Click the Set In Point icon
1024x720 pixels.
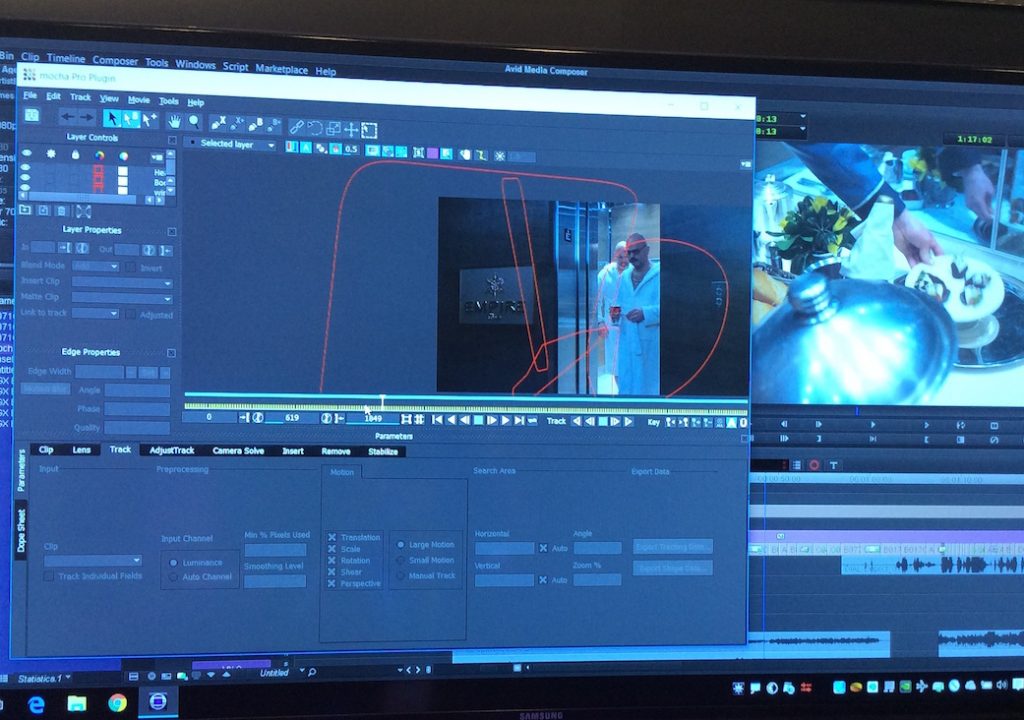click(244, 417)
